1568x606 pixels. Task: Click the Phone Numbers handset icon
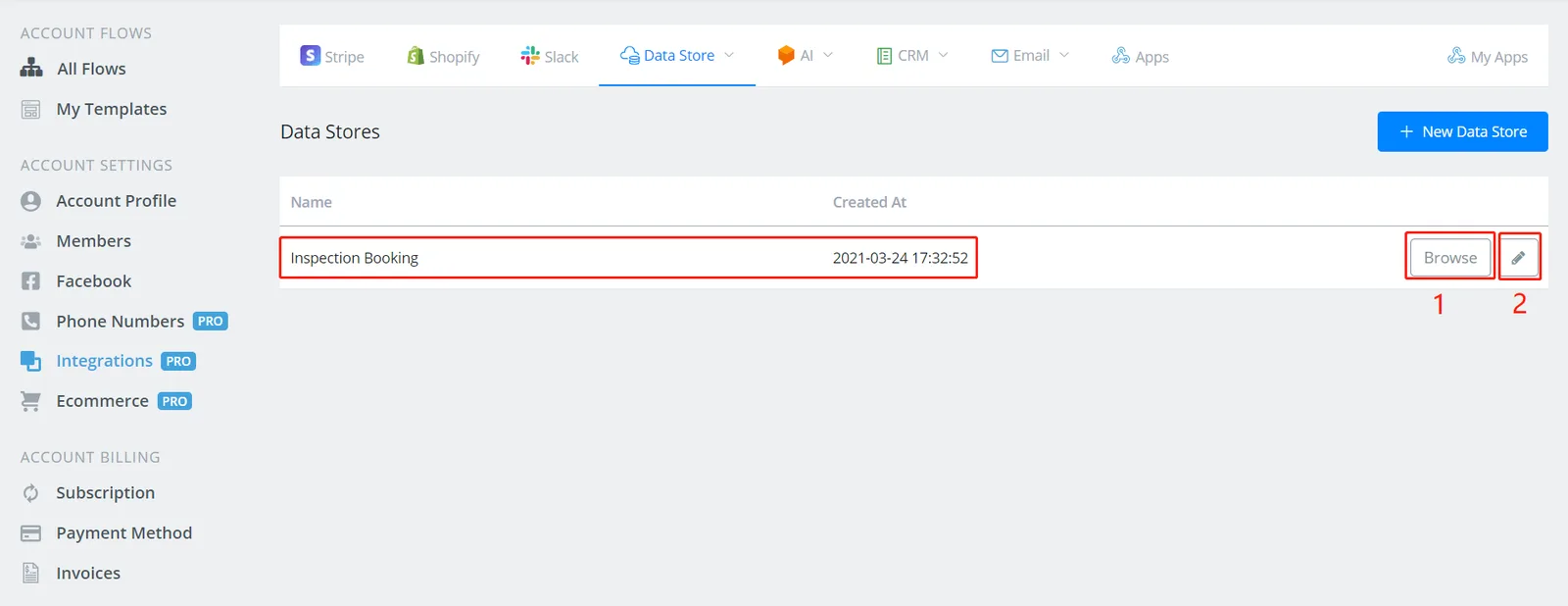(31, 321)
